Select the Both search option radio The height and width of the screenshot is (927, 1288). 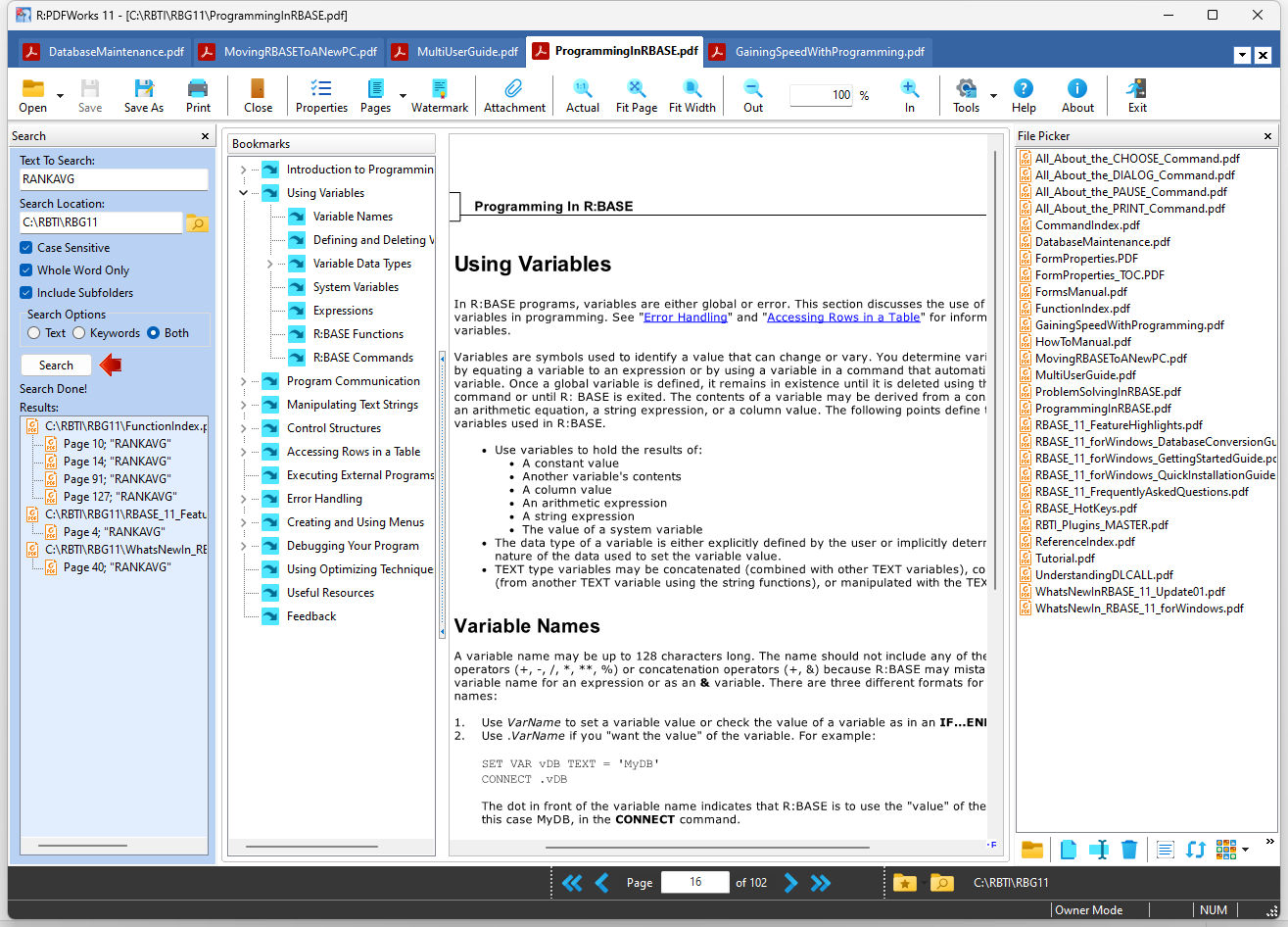[154, 333]
